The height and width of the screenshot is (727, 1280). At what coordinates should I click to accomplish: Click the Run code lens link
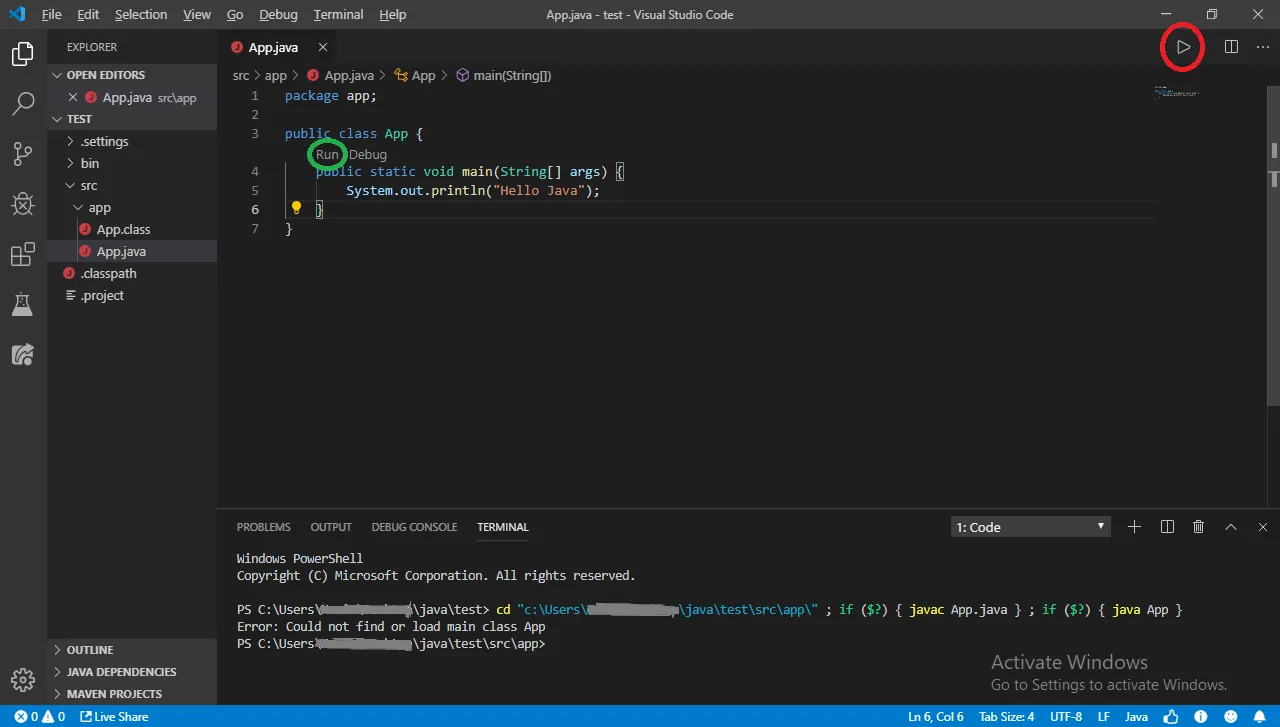327,155
